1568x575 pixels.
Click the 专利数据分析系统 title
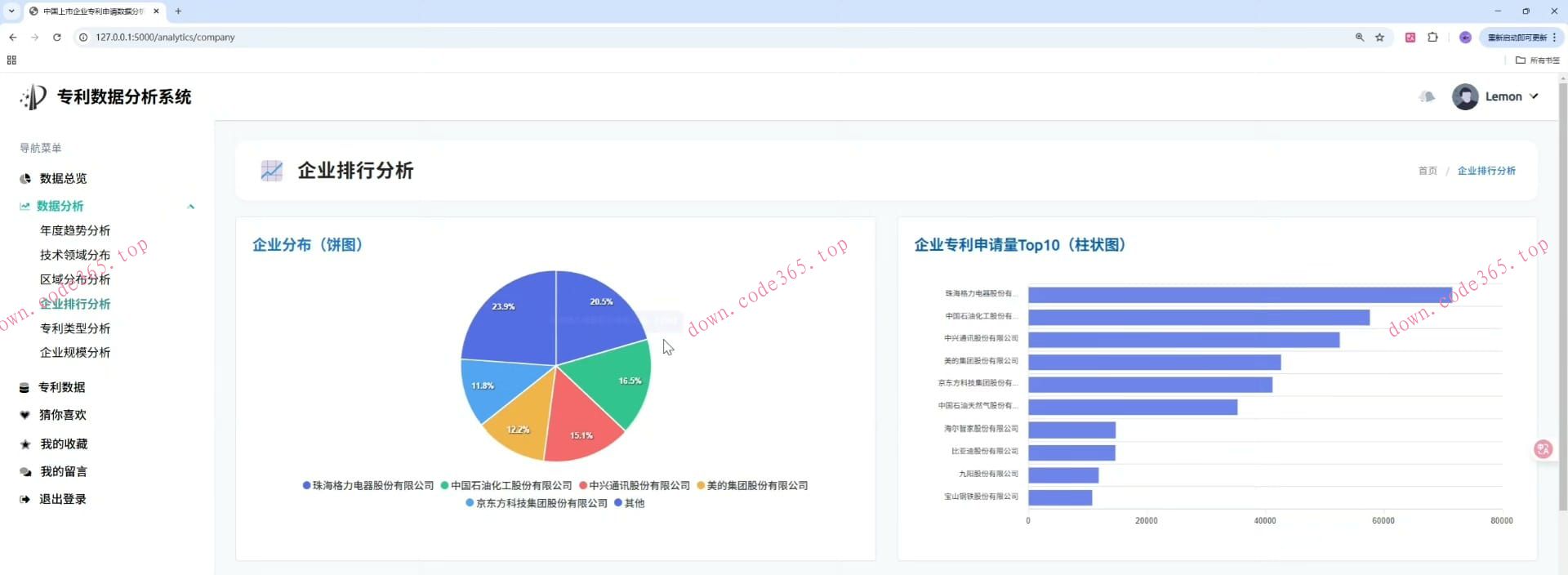click(124, 96)
